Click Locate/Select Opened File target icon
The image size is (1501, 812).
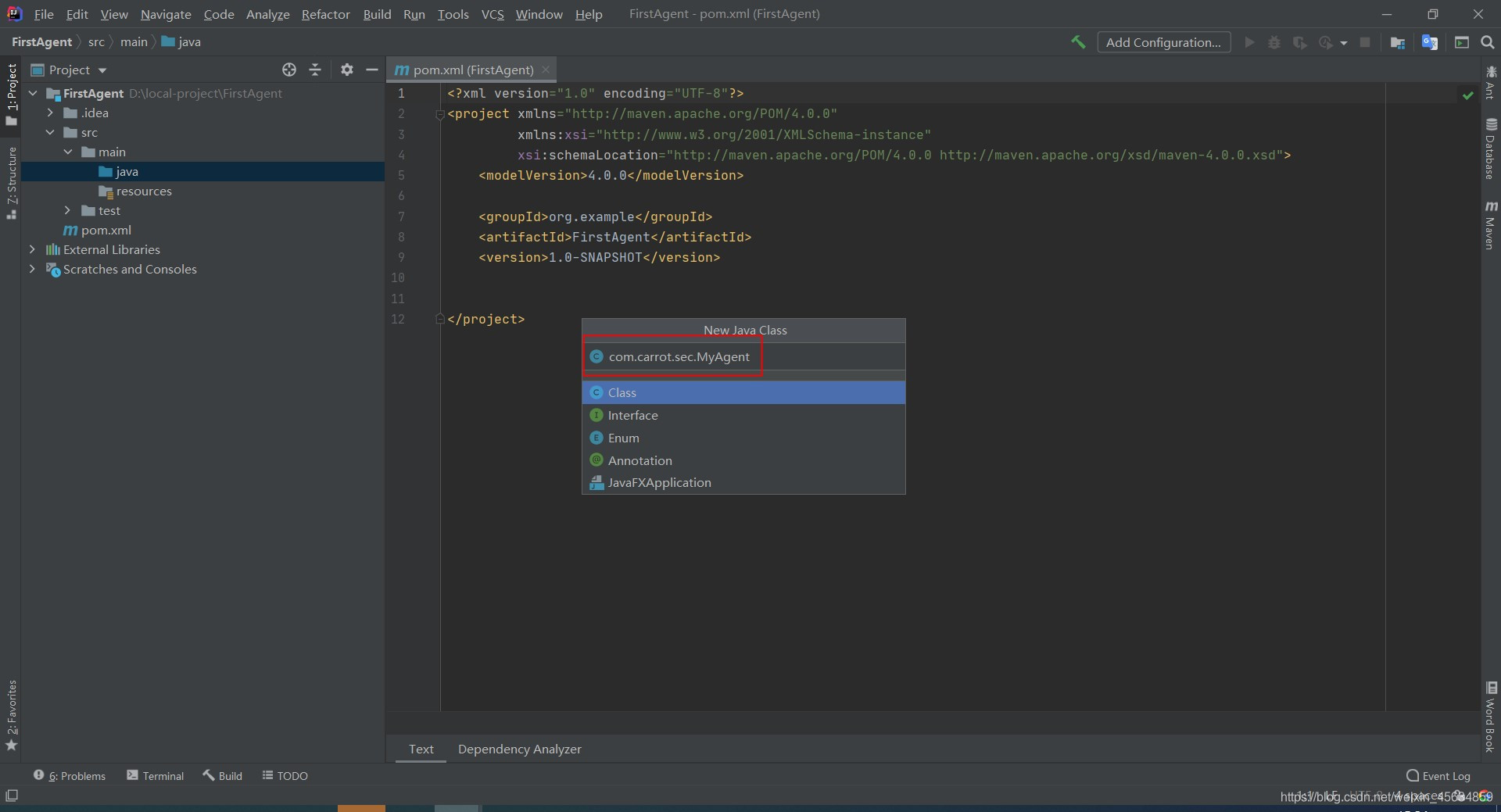tap(289, 70)
